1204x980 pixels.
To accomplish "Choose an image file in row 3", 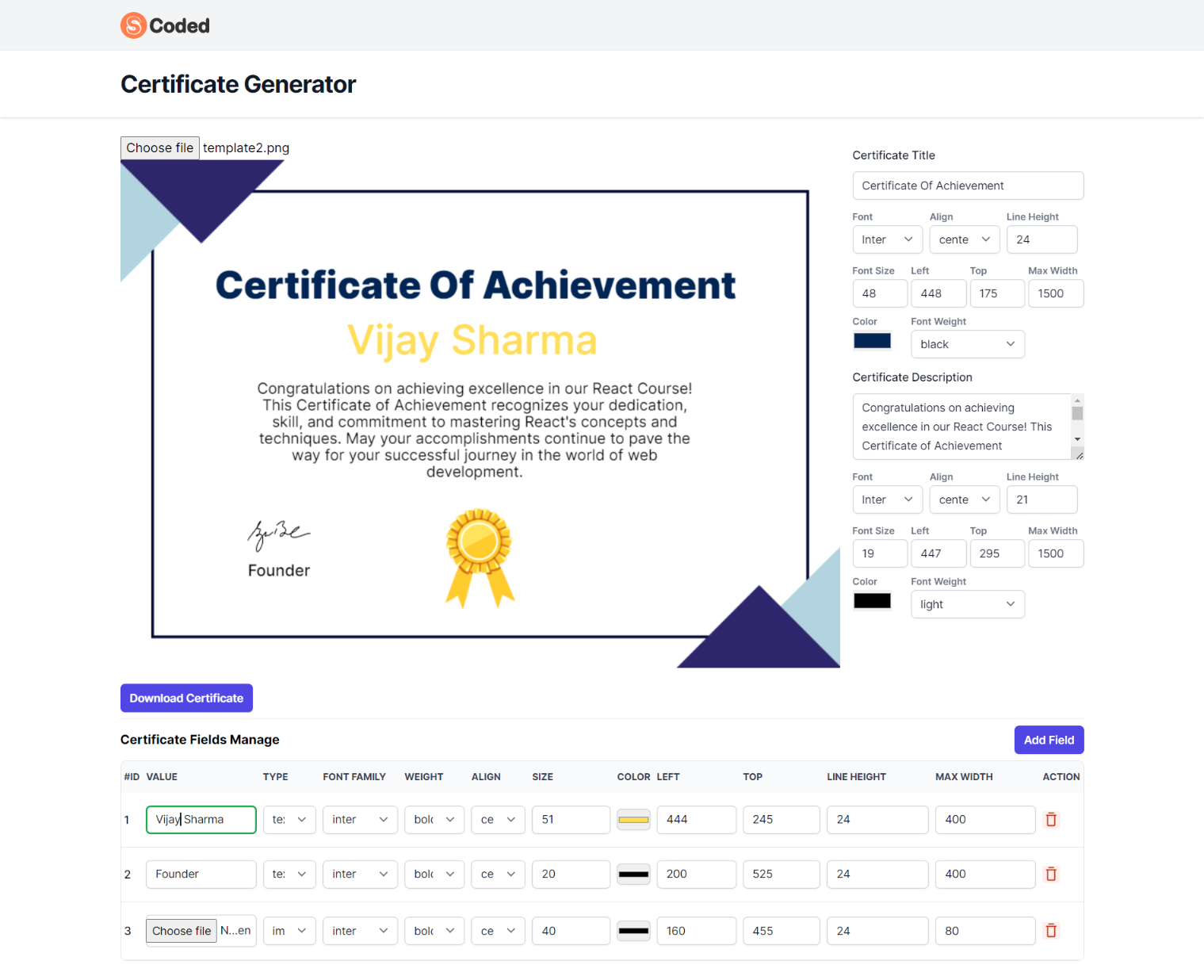I will (x=182, y=931).
